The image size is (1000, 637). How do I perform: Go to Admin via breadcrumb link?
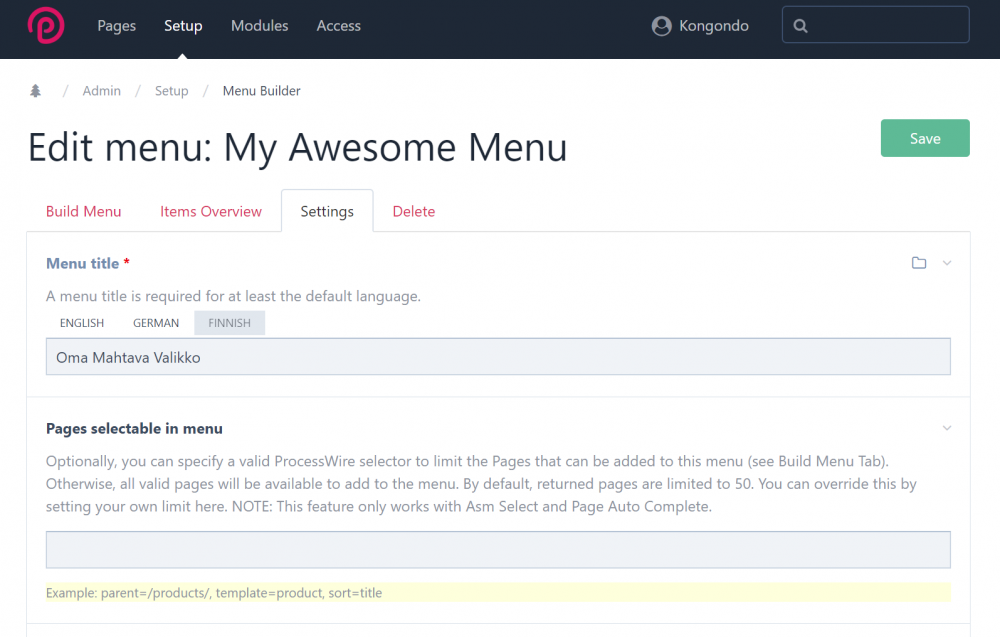tap(101, 91)
